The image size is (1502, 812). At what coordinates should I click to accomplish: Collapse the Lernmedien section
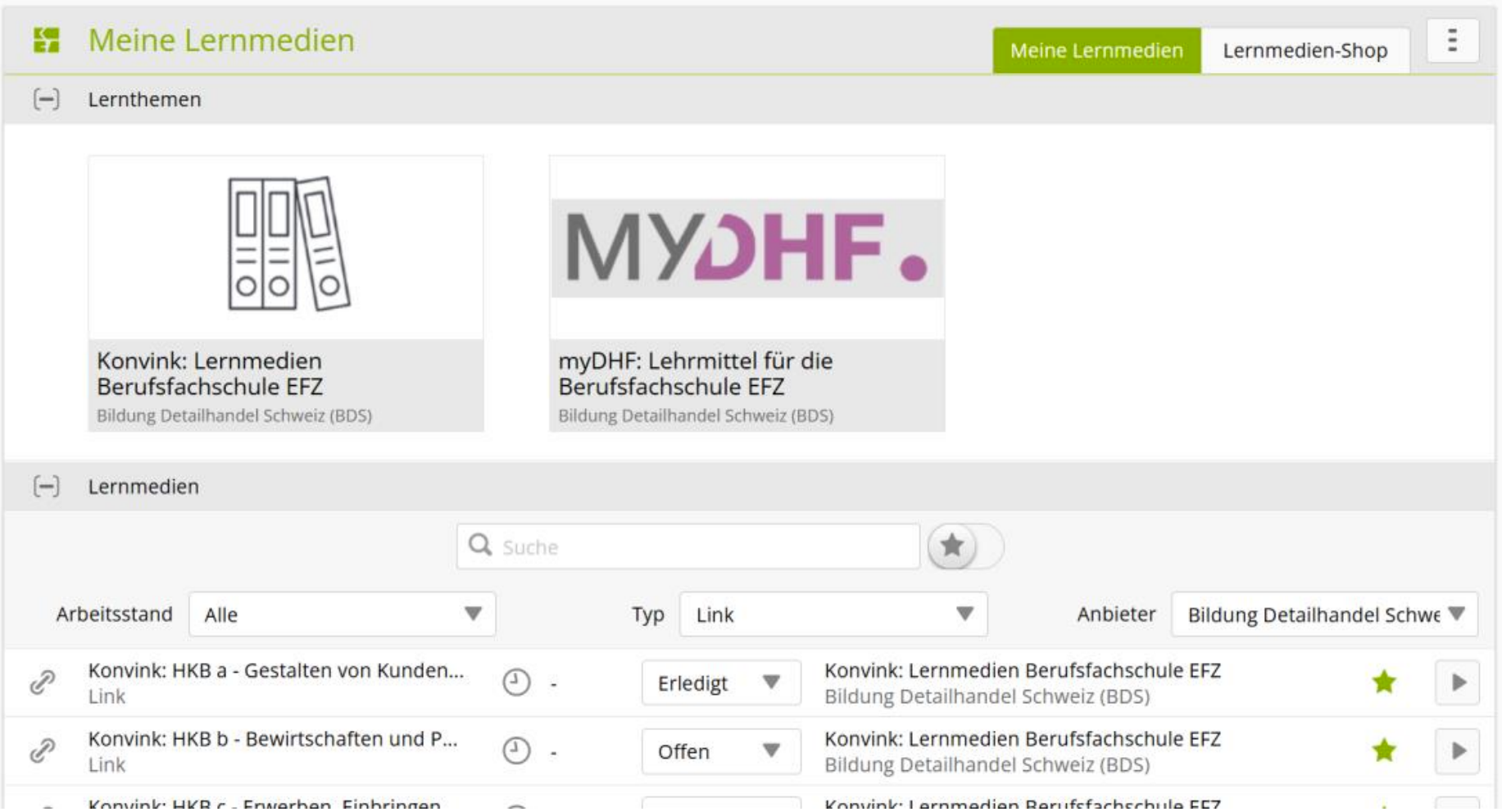(x=46, y=487)
